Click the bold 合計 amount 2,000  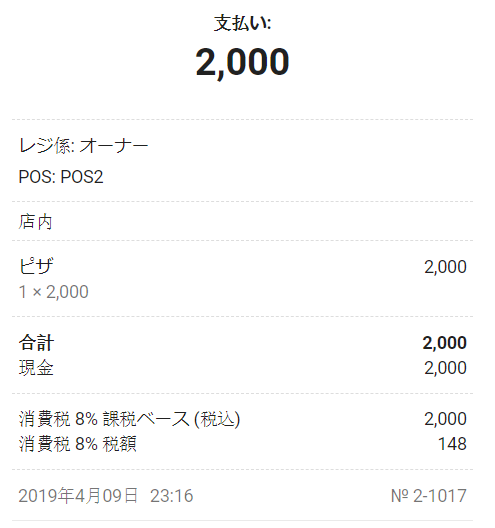(444, 343)
